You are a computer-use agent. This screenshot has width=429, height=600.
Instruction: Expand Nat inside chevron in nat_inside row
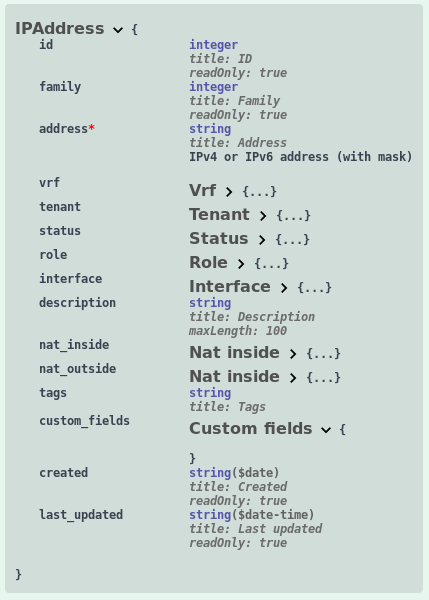pos(293,354)
